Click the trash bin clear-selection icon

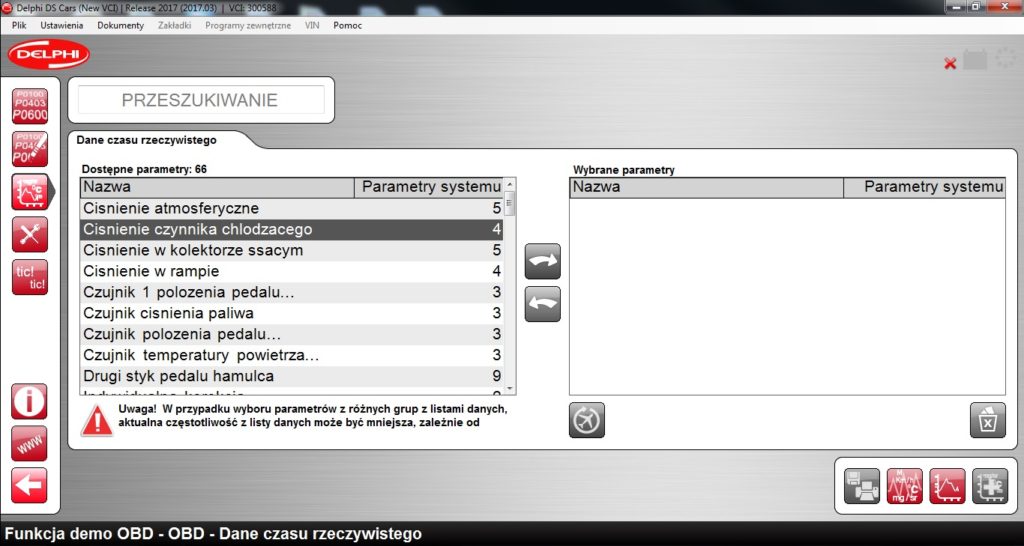pyautogui.click(x=987, y=420)
